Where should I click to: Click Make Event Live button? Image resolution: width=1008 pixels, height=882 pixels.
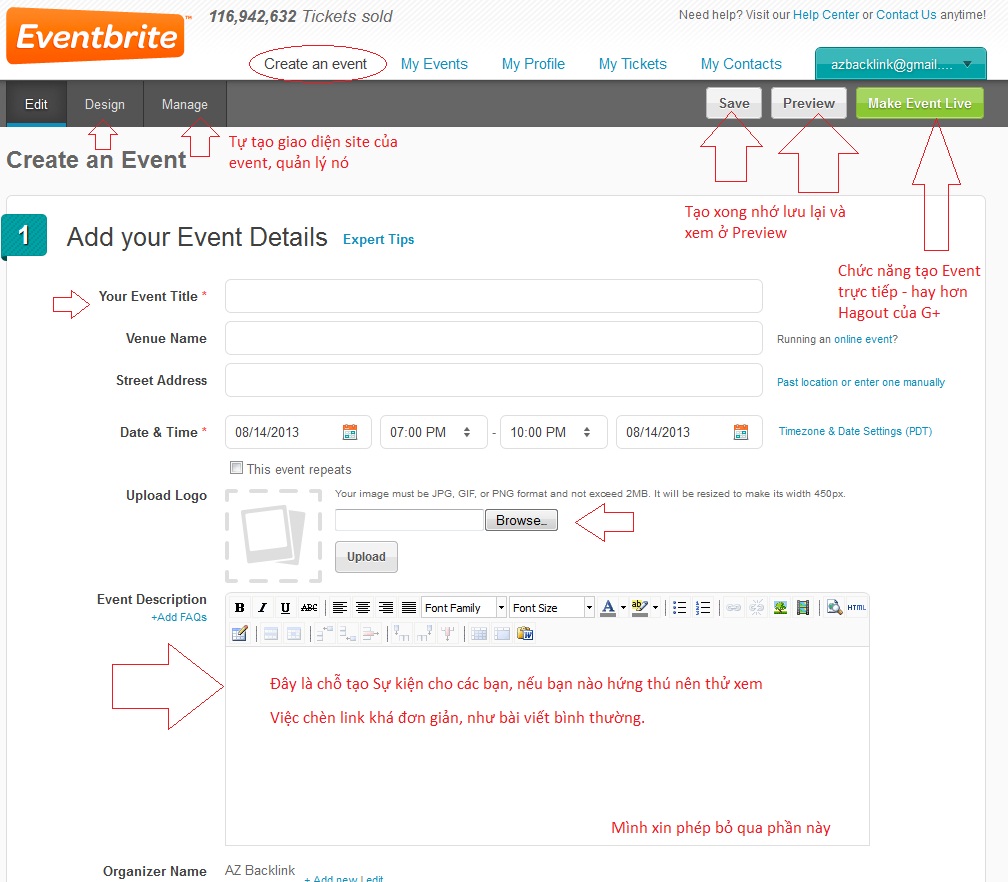pyautogui.click(x=919, y=103)
